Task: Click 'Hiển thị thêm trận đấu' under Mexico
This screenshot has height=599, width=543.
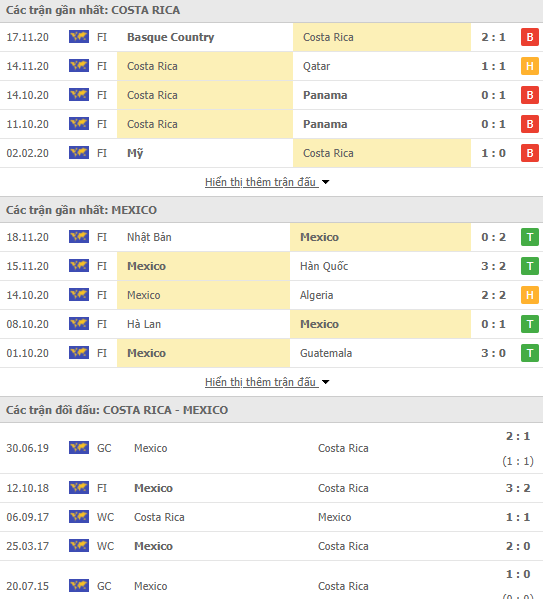Action: click(261, 382)
